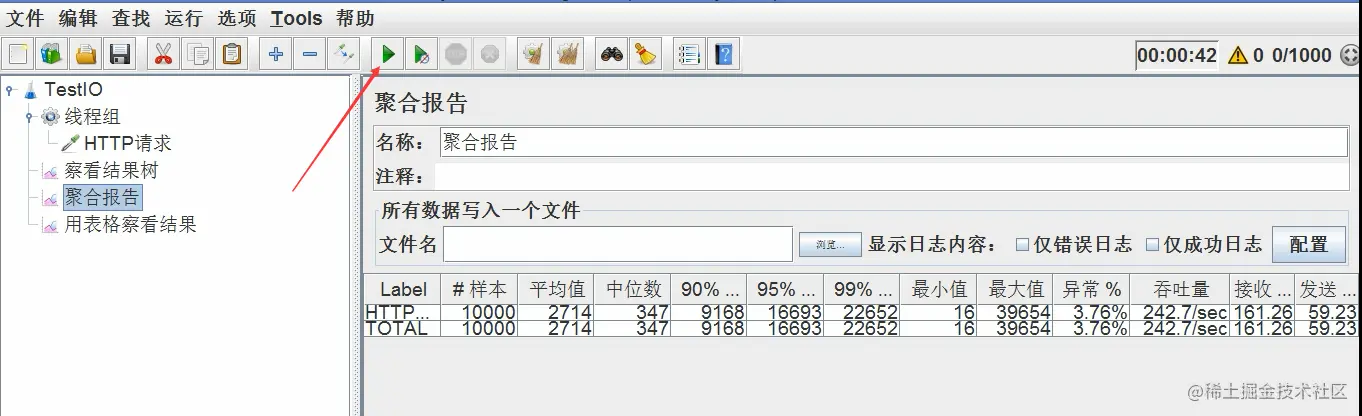
Task: Click the 平均值 column header
Action: tap(557, 290)
